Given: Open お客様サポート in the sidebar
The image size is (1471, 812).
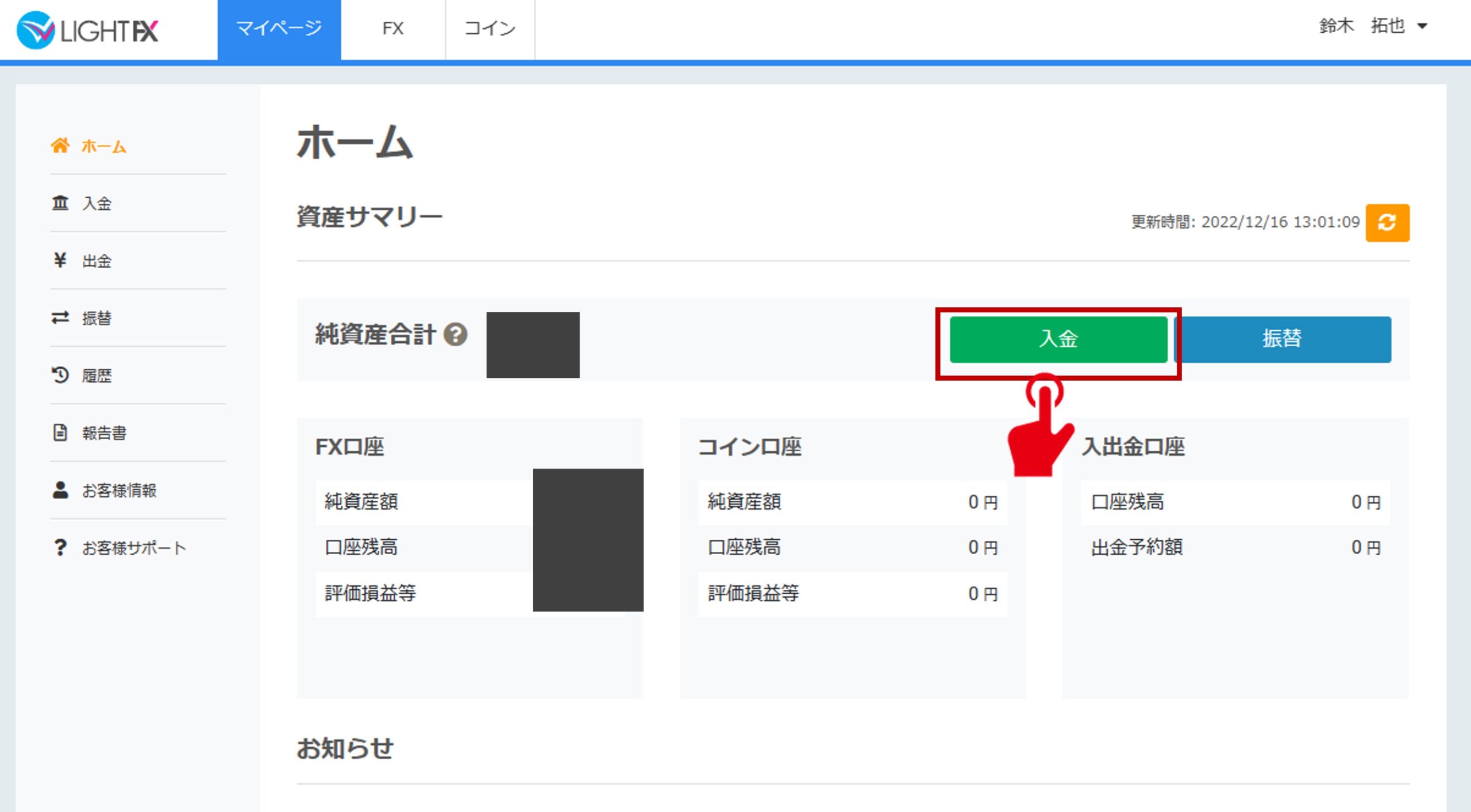Looking at the screenshot, I should [133, 548].
